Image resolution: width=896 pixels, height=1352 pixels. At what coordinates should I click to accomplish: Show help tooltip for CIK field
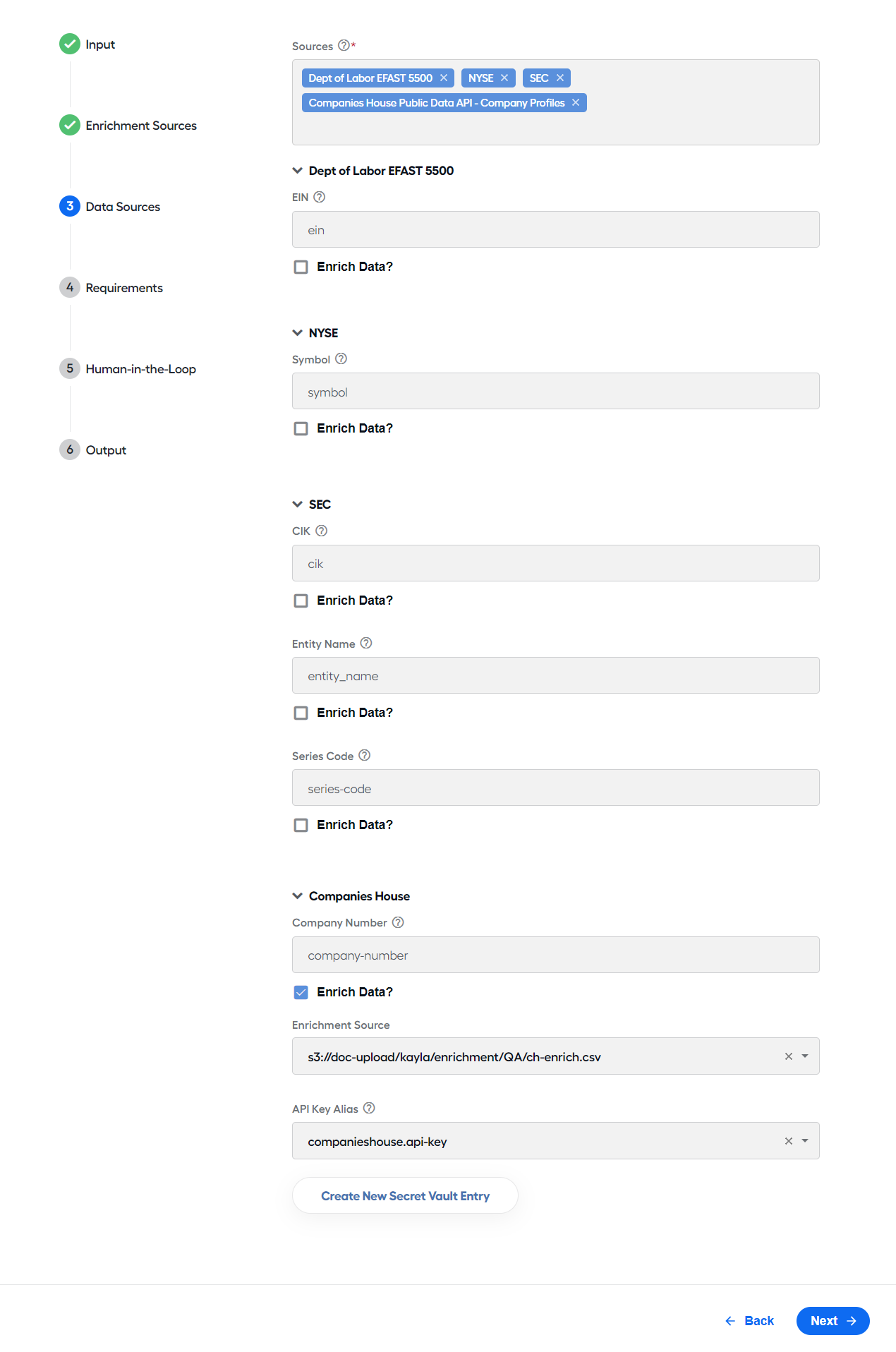point(322,531)
